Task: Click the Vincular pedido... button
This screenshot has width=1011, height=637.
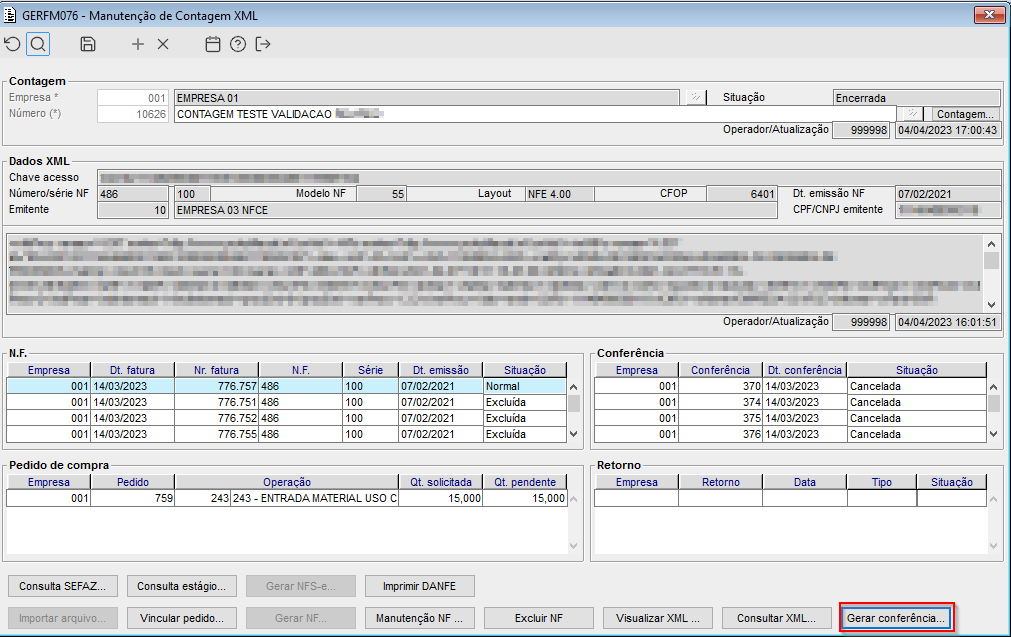Action: 181,618
